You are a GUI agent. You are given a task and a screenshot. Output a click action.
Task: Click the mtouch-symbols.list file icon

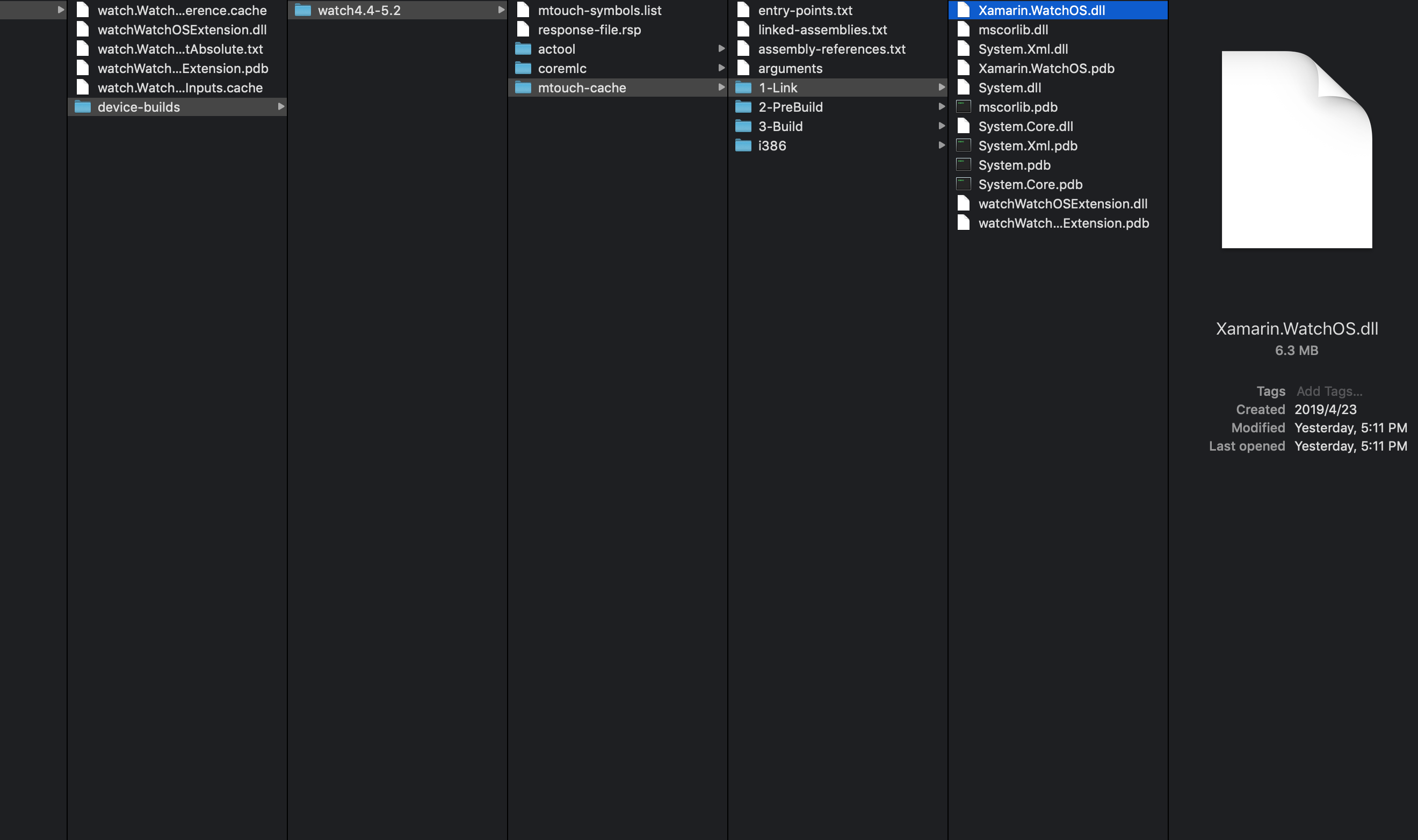click(523, 10)
